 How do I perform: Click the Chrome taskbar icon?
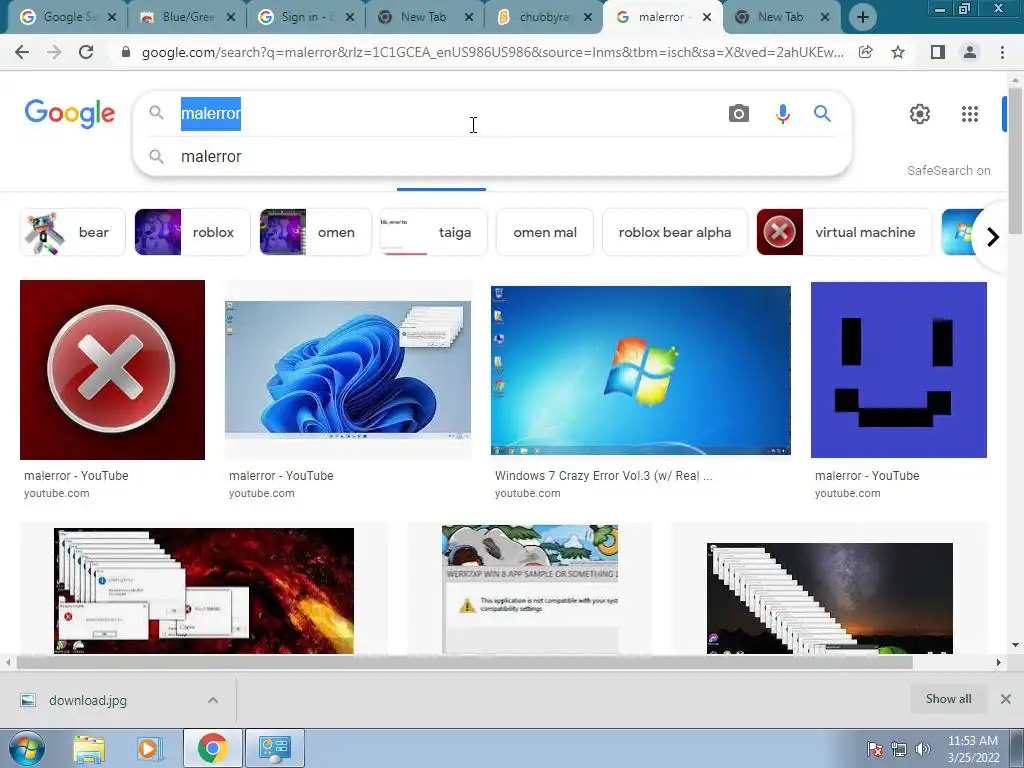click(x=213, y=748)
